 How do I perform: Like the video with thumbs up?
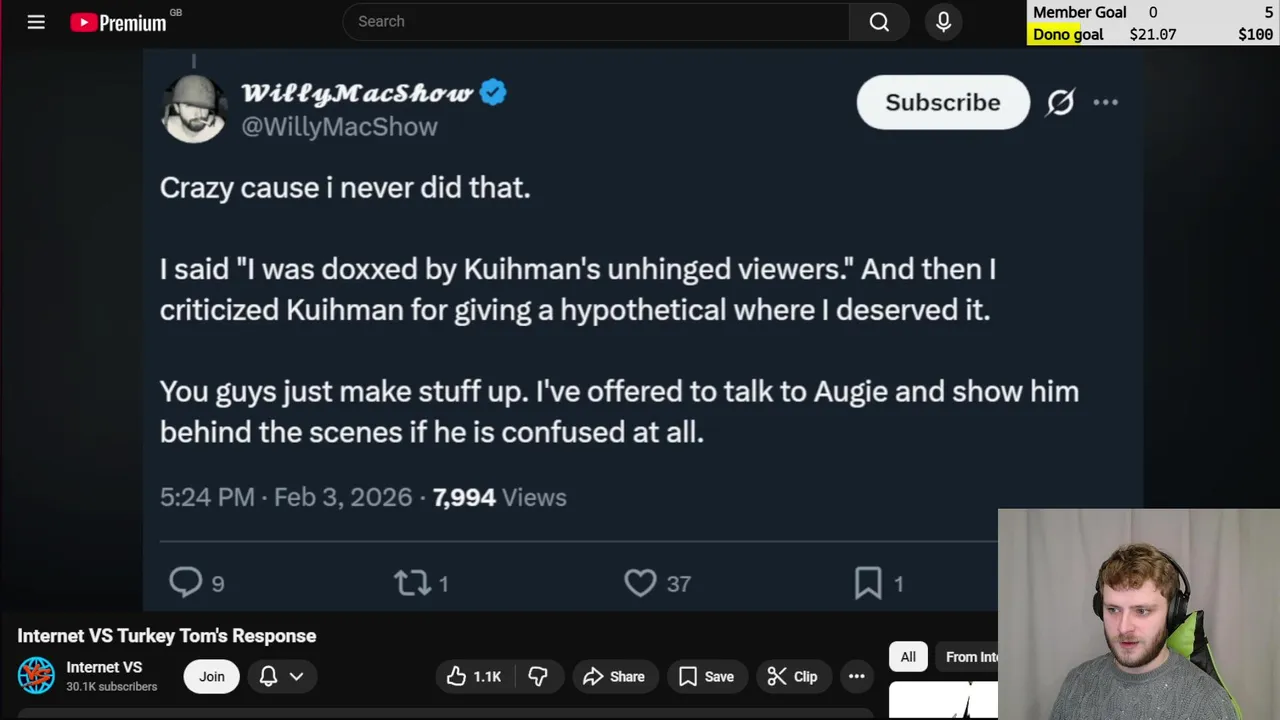pyautogui.click(x=474, y=677)
